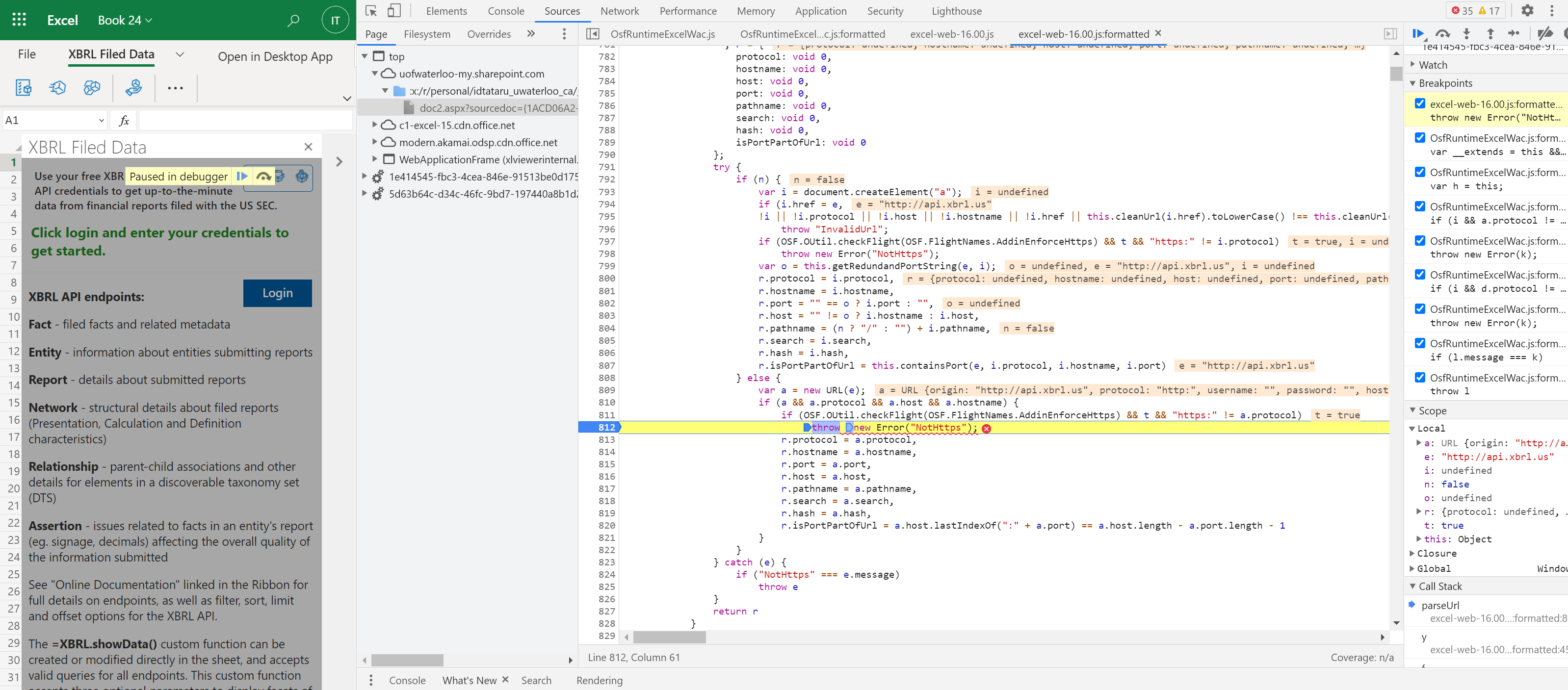The width and height of the screenshot is (1568, 690).
Task: Click the Login button in XBRL pane
Action: coord(277,293)
